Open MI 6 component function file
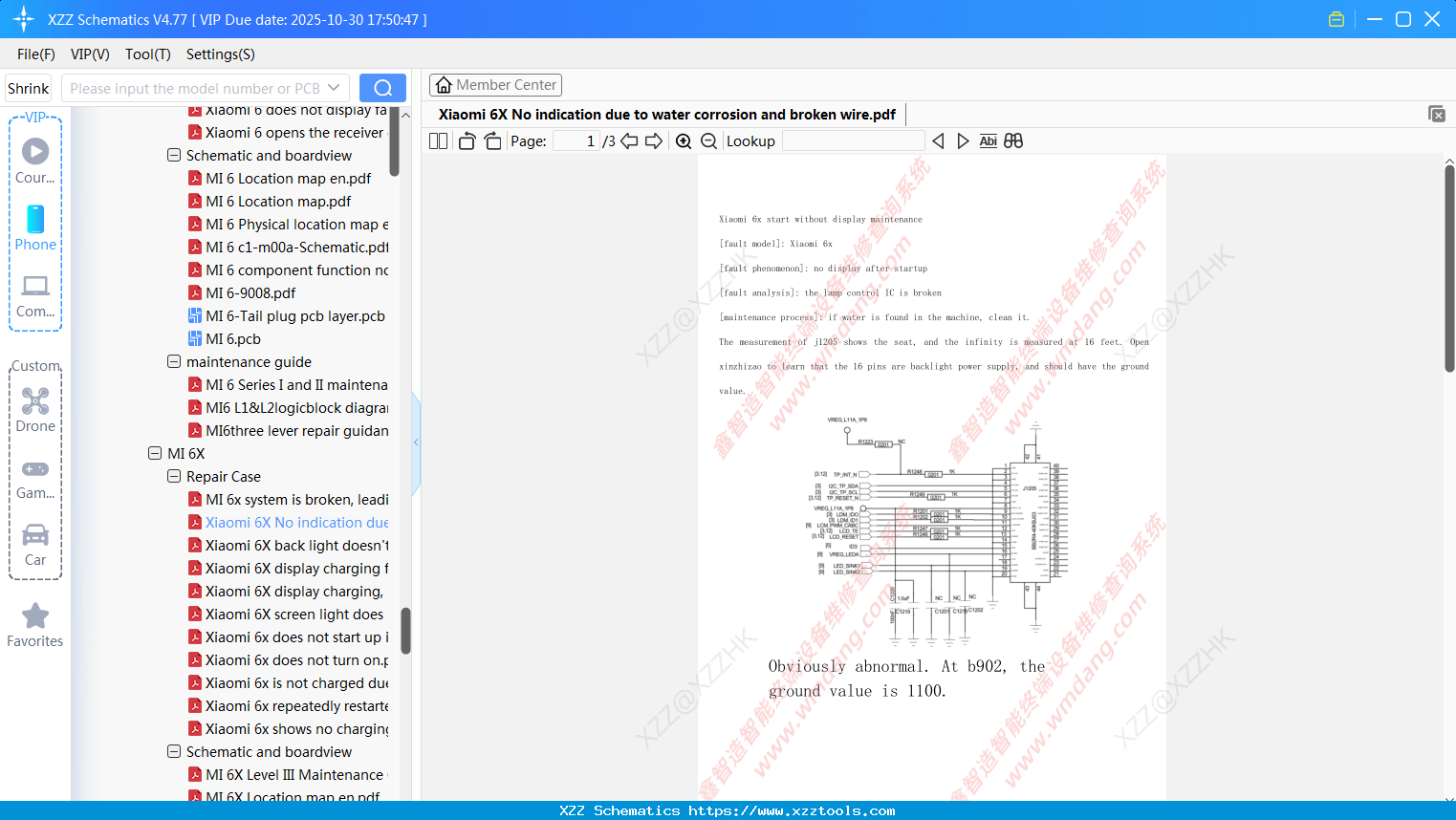Viewport: 1456px width, 820px height. pos(288,270)
